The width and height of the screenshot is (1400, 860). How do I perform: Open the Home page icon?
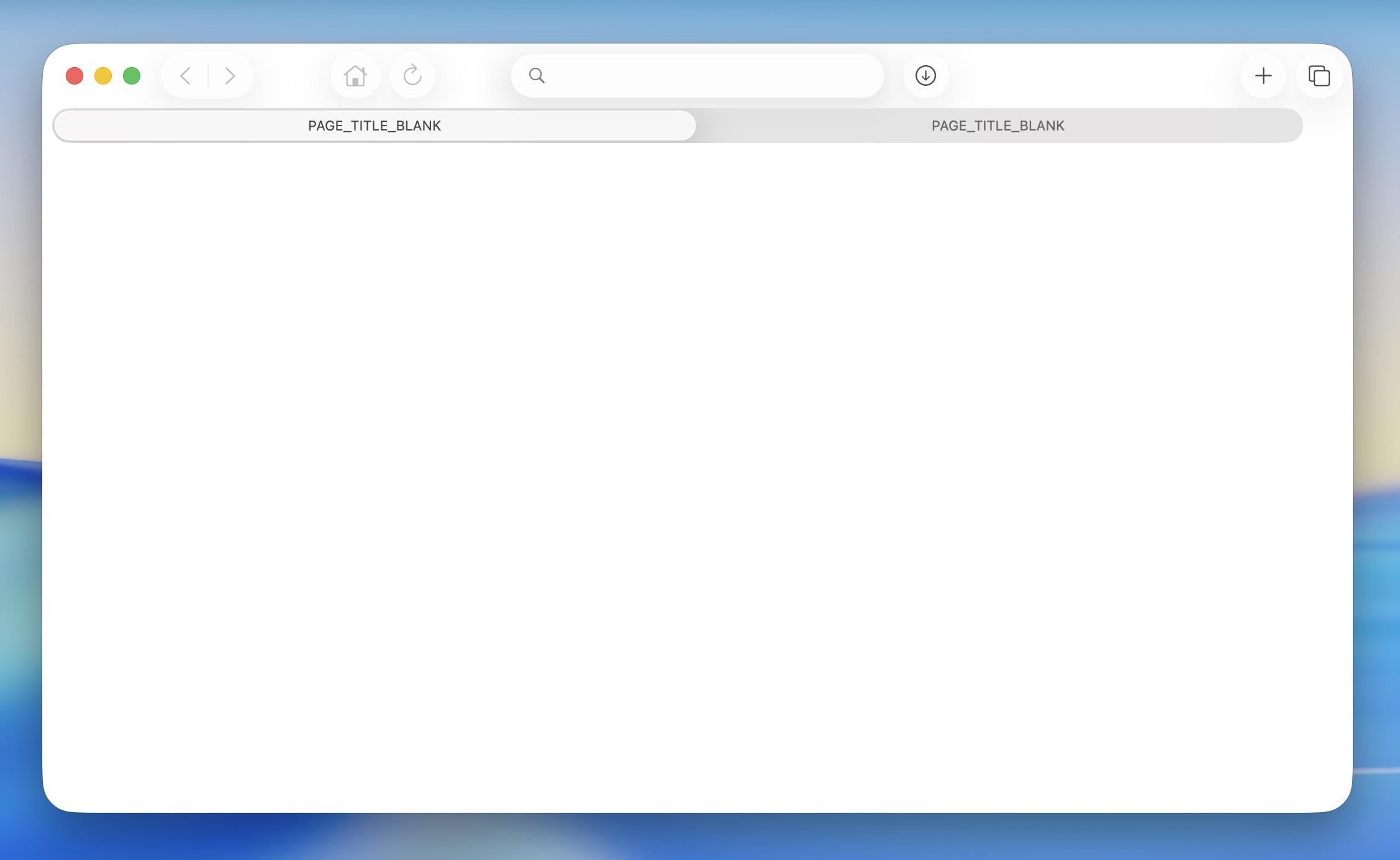[355, 76]
